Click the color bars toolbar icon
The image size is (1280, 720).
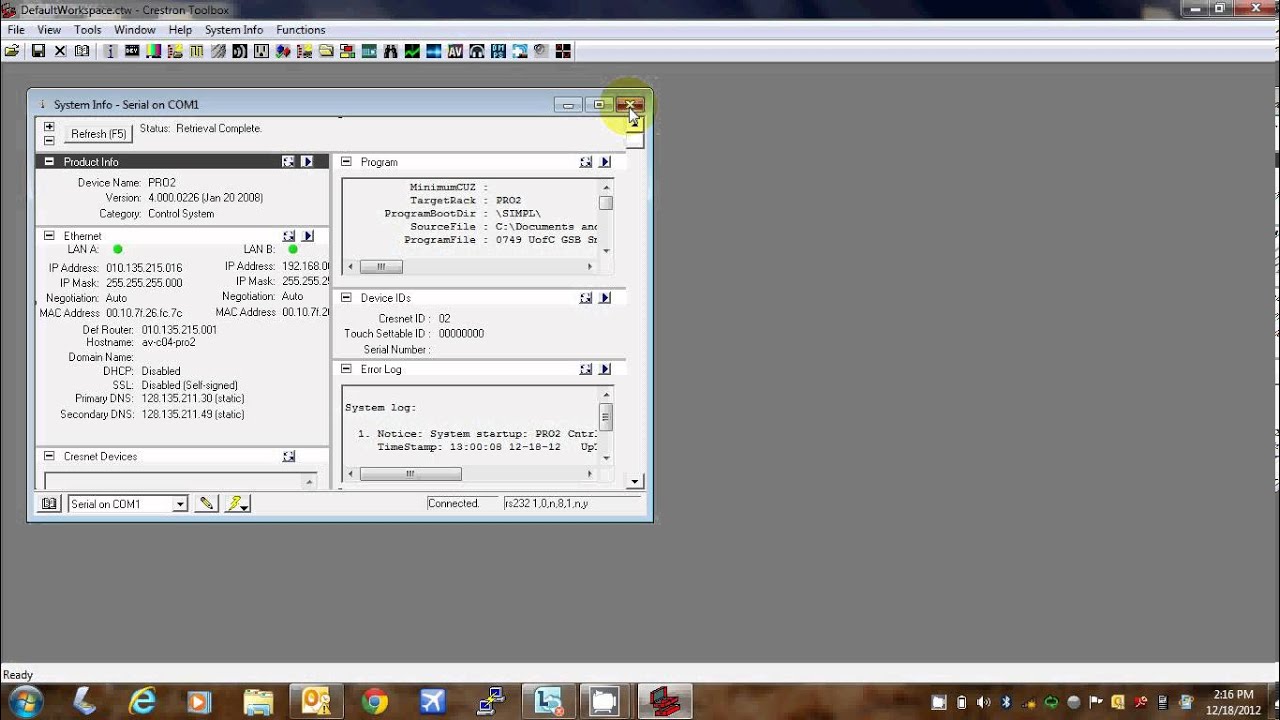153,51
